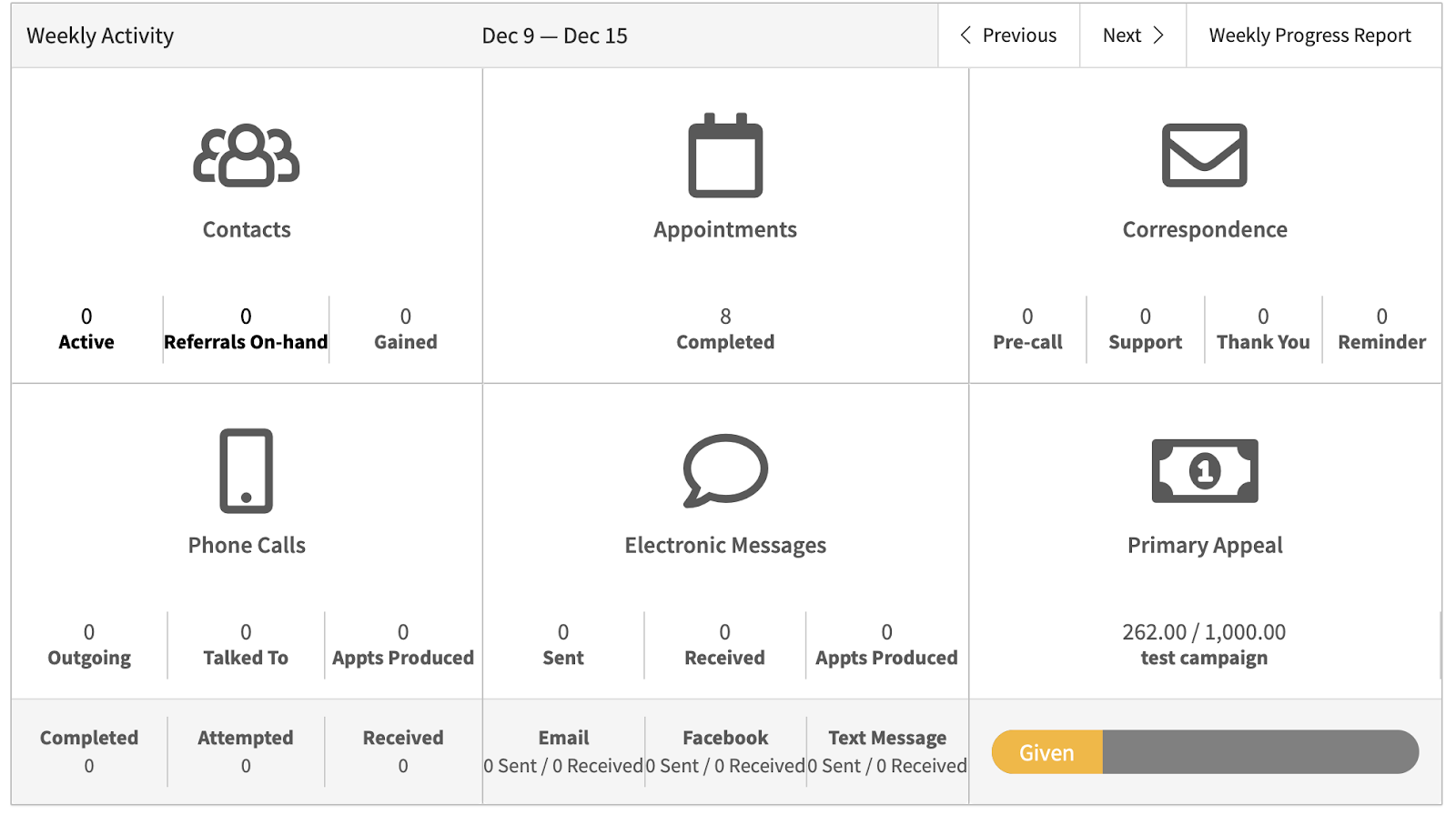This screenshot has width=1456, height=815.
Task: Open the Electronic Messages speech bubble icon
Action: tap(725, 470)
